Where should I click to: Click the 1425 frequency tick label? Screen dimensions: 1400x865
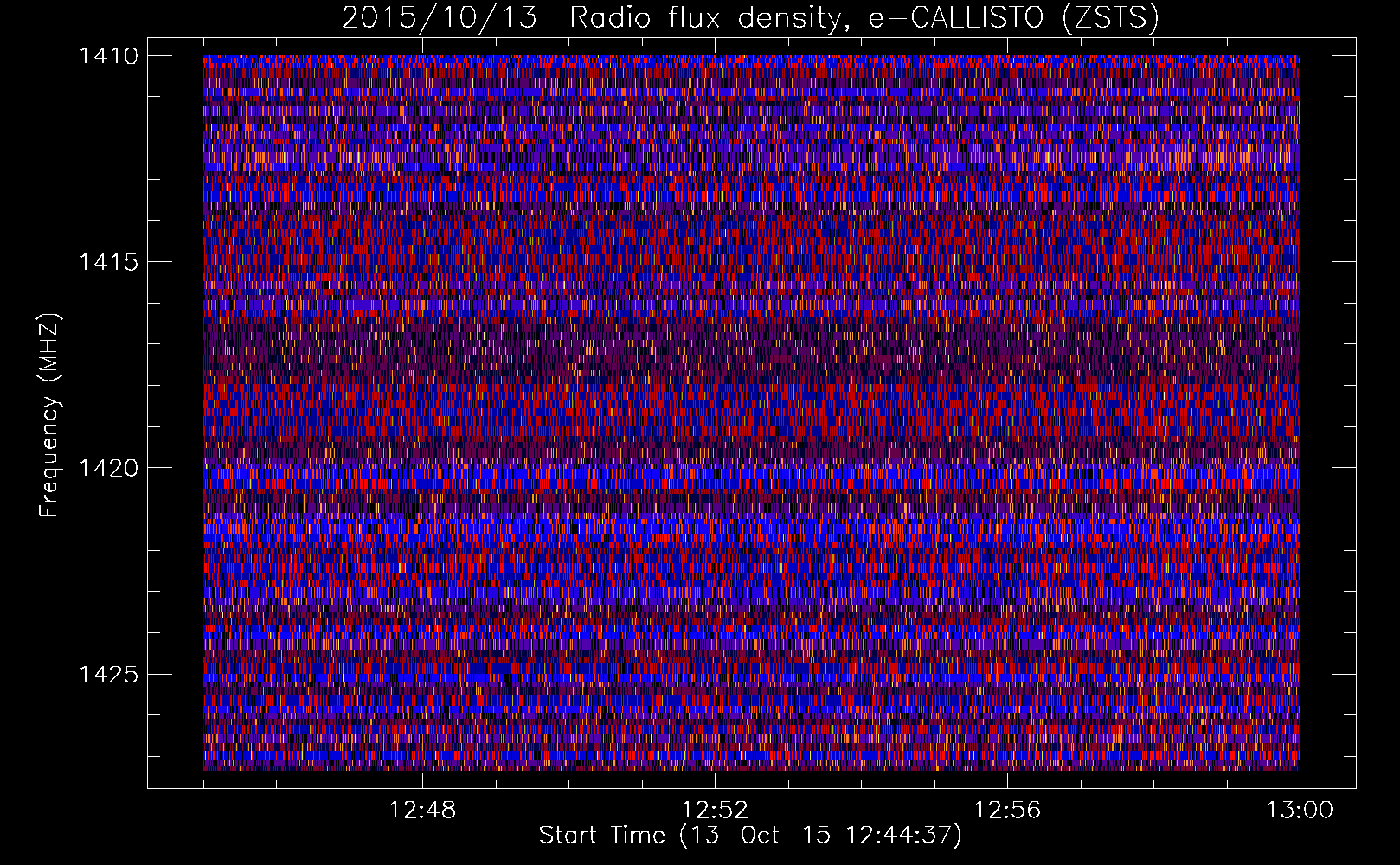tap(109, 674)
